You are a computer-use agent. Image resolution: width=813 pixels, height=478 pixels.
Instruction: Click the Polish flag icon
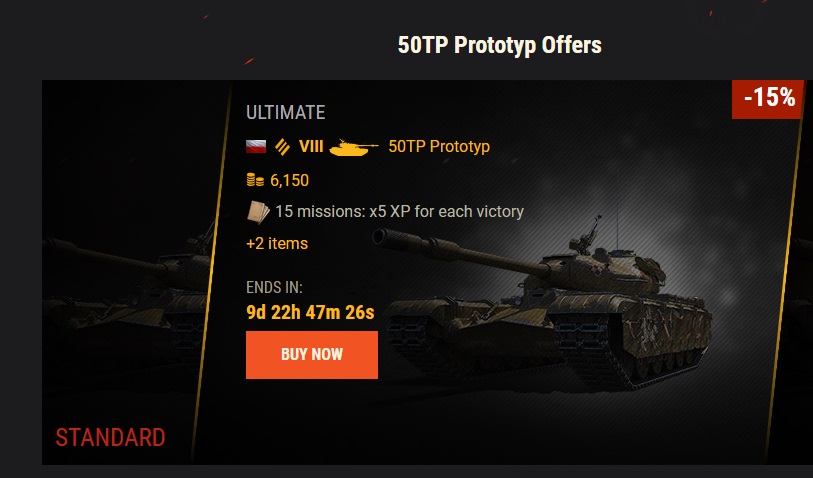[256, 146]
